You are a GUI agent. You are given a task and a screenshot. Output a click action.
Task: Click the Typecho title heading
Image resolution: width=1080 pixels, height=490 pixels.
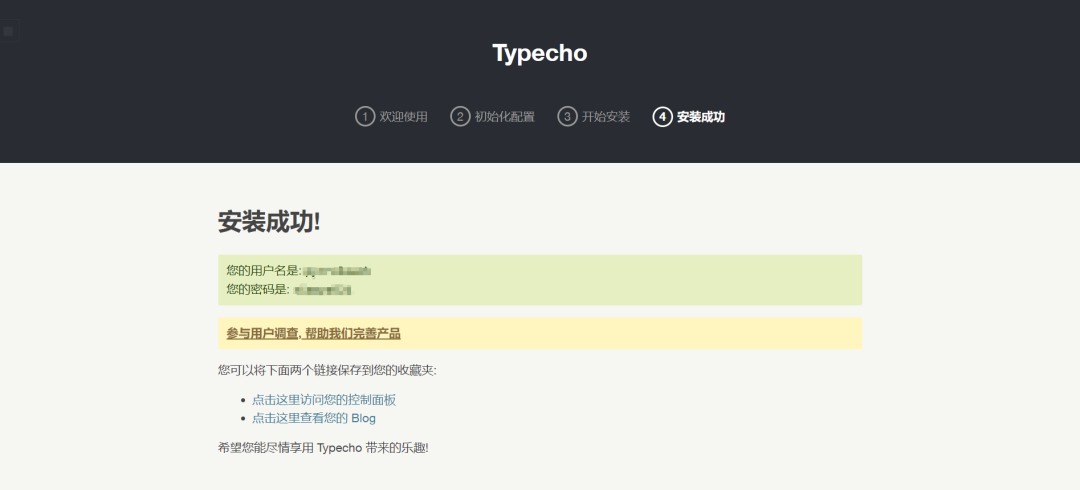point(539,53)
